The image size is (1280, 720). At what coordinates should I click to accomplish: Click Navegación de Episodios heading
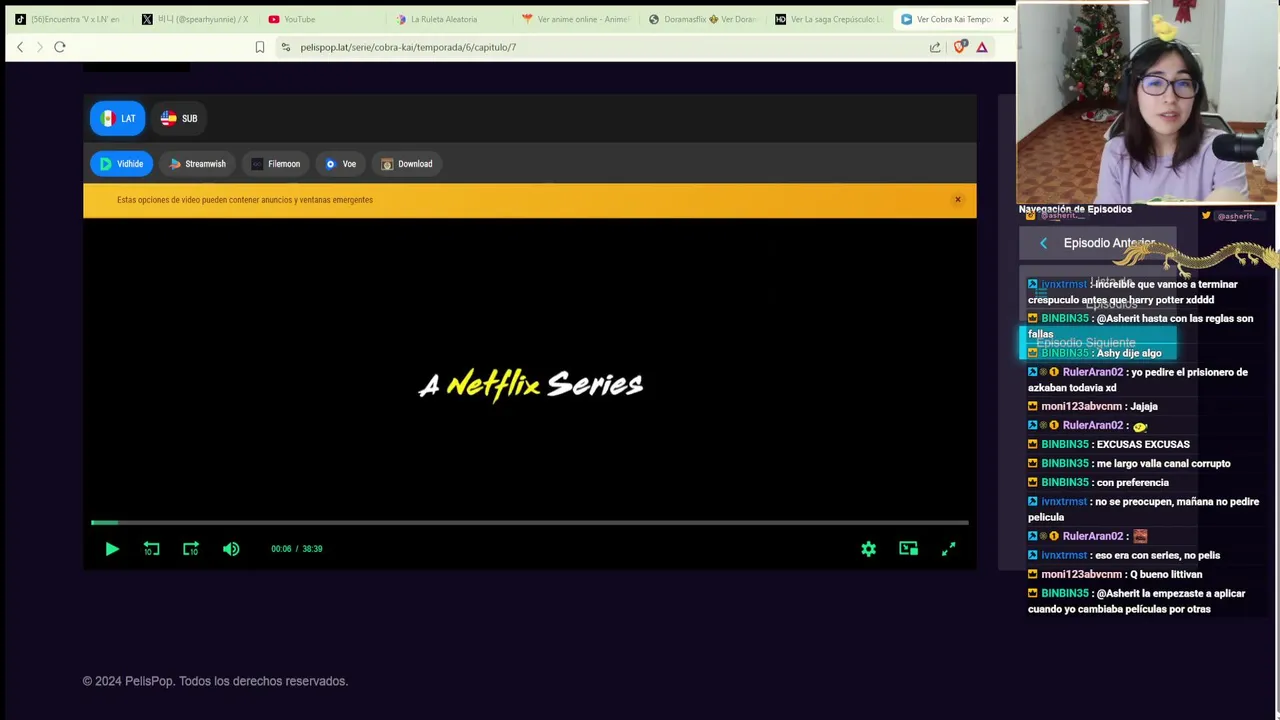click(1075, 209)
